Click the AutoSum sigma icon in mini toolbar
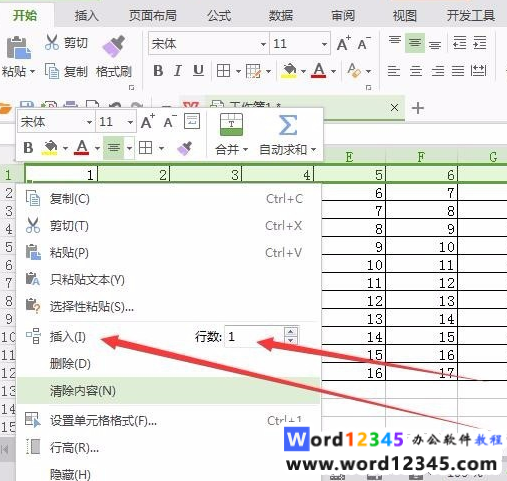The image size is (507, 481). tap(288, 125)
